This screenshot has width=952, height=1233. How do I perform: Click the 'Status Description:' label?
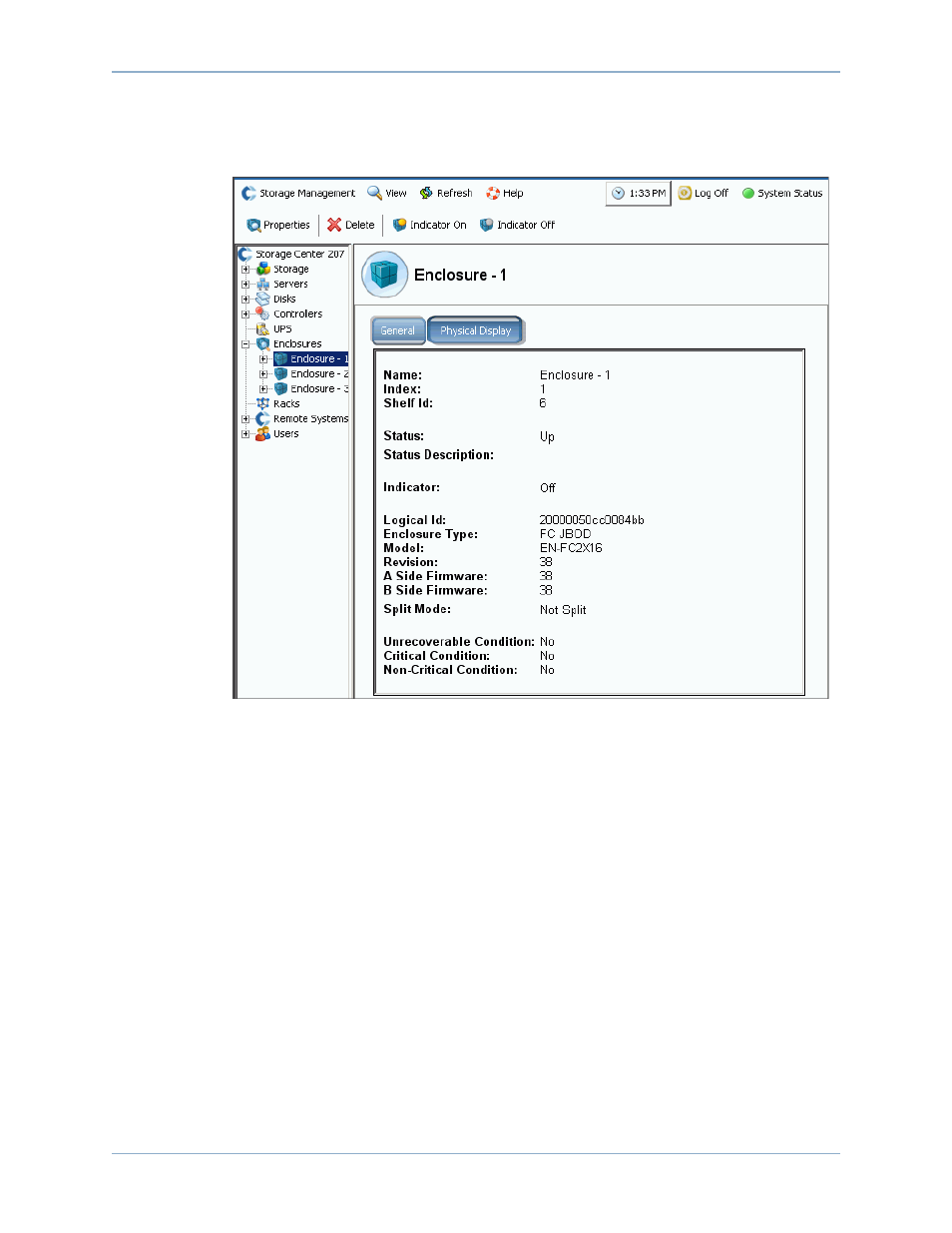[439, 455]
